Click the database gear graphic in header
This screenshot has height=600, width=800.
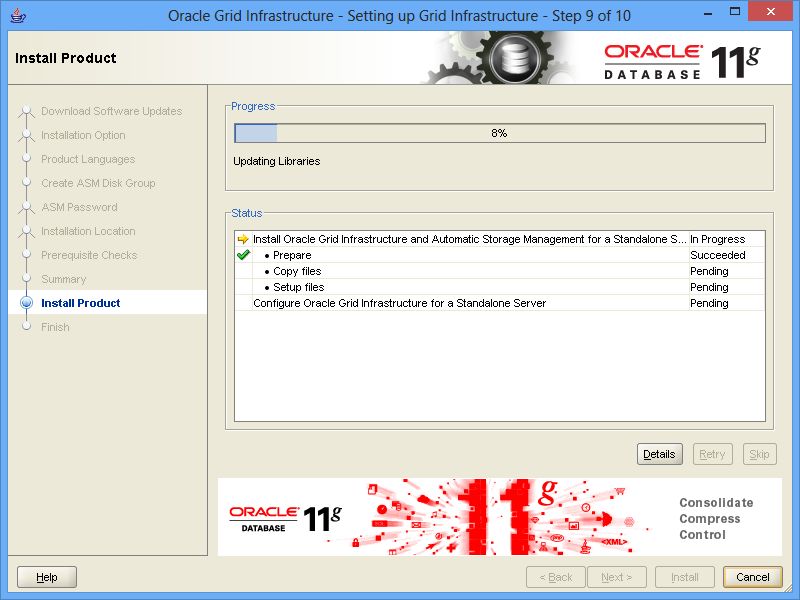tap(516, 59)
